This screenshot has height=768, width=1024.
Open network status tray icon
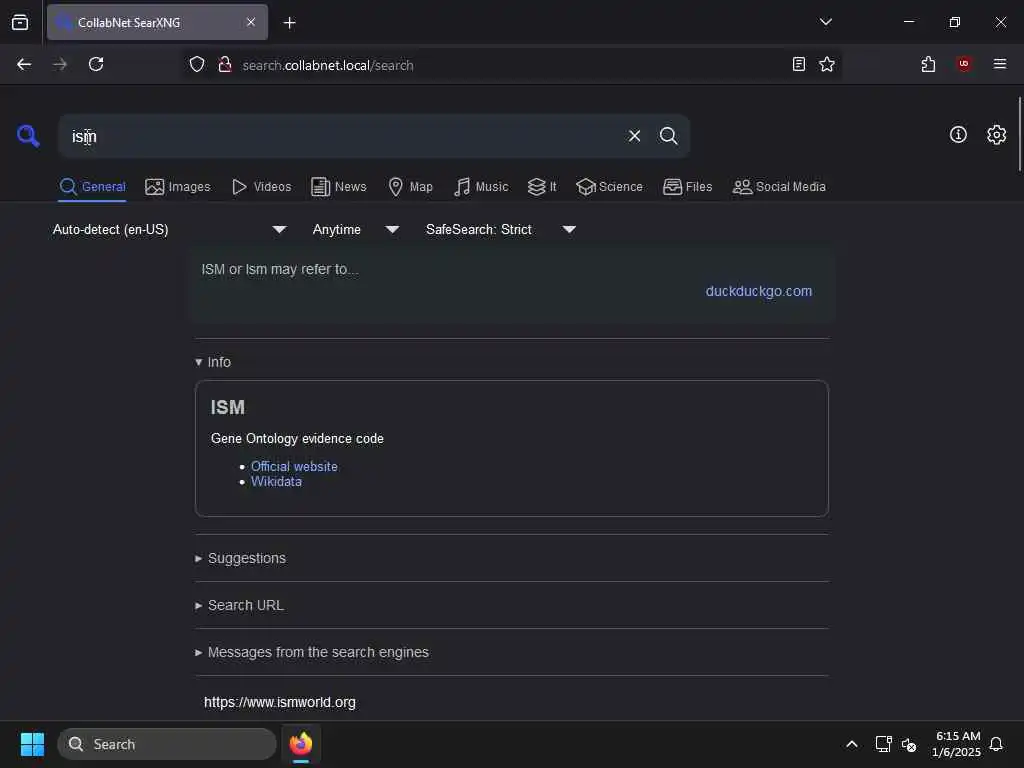click(883, 744)
